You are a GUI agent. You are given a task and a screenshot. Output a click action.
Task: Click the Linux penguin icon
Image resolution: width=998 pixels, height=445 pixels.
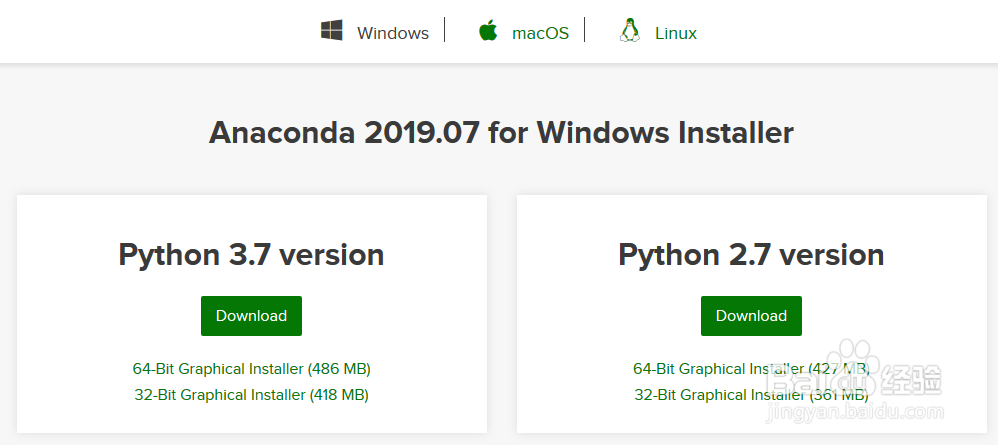[x=629, y=30]
